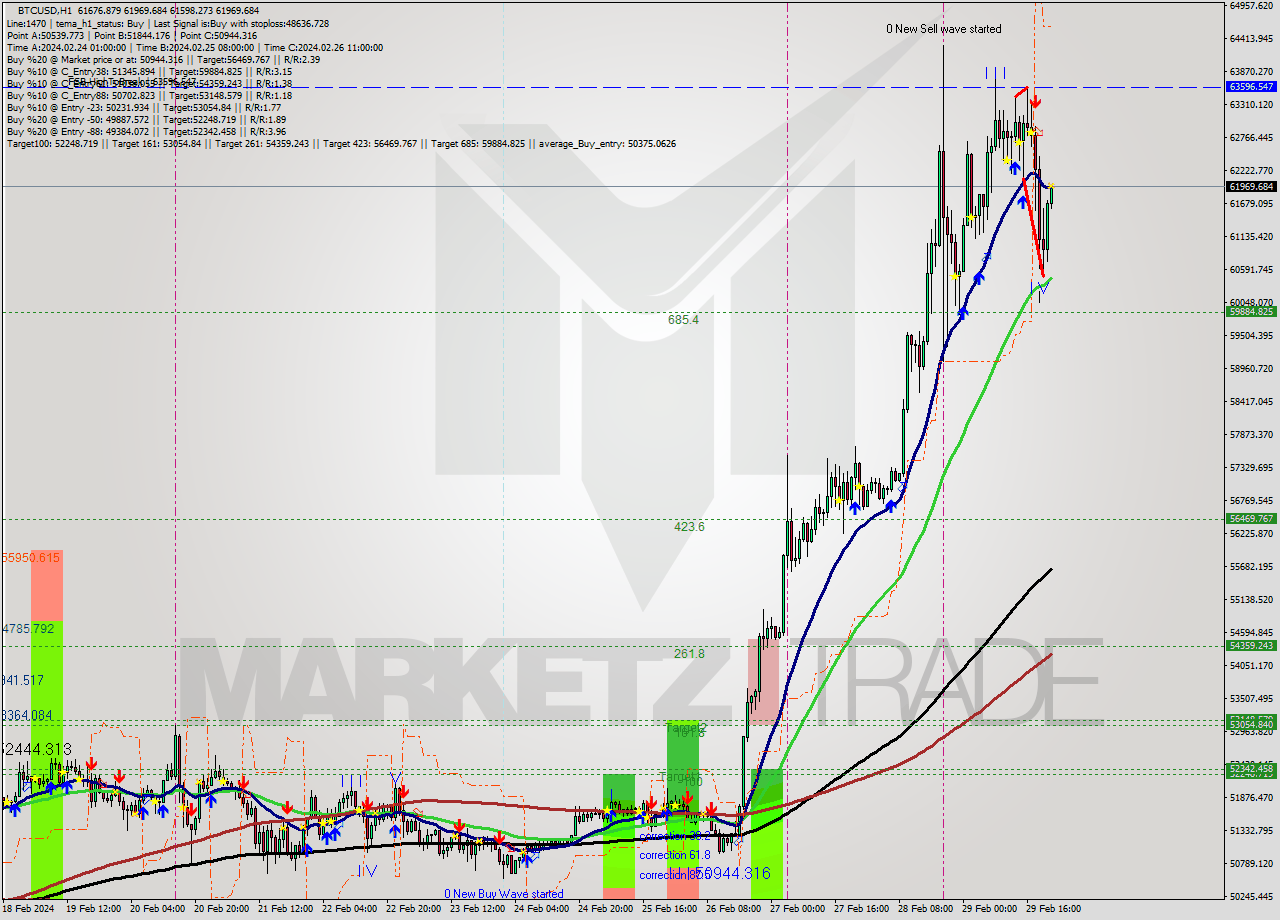Click the 'Point A:50539.773' info line
This screenshot has height=920, width=1280.
(x=132, y=35)
